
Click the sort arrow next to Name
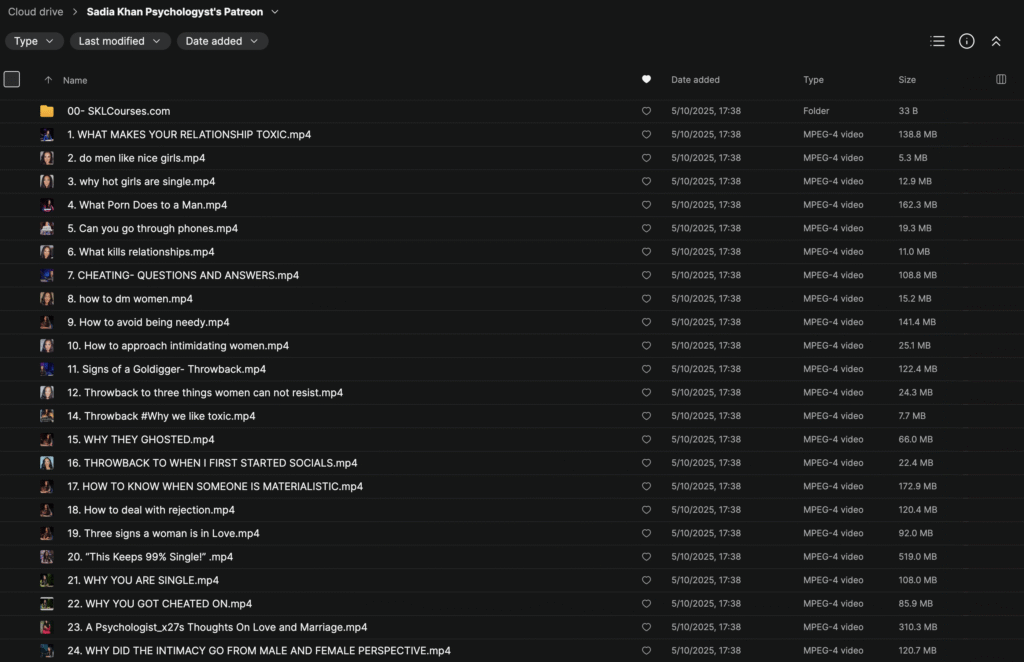[x=48, y=80]
